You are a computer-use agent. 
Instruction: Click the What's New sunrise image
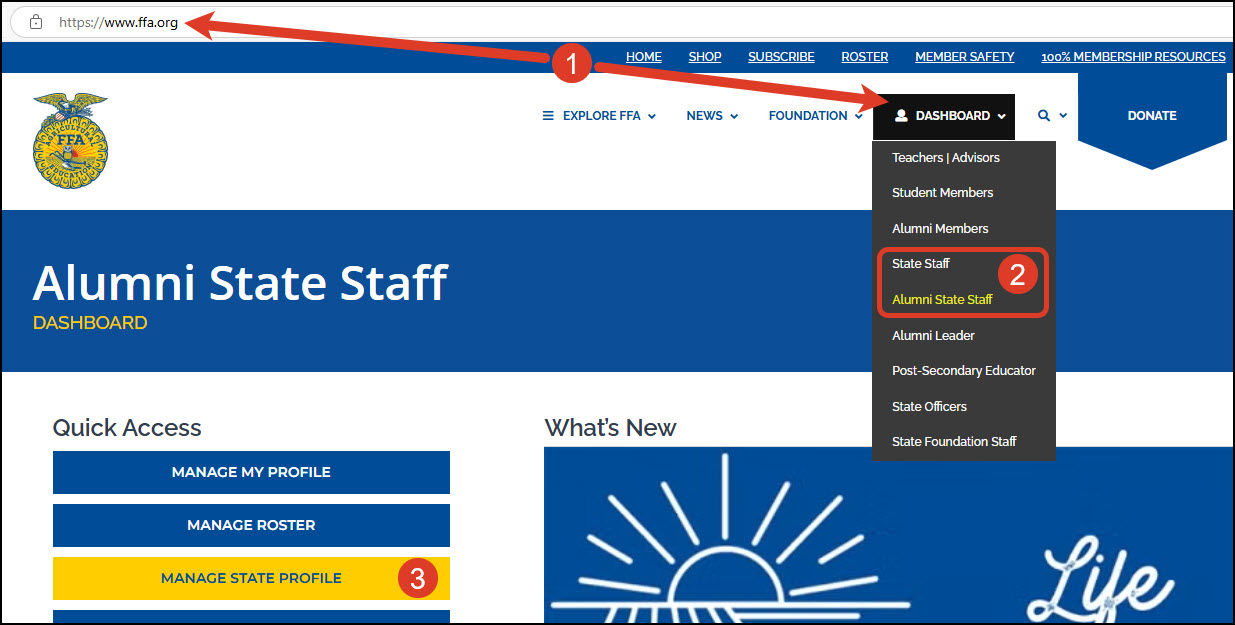click(888, 534)
